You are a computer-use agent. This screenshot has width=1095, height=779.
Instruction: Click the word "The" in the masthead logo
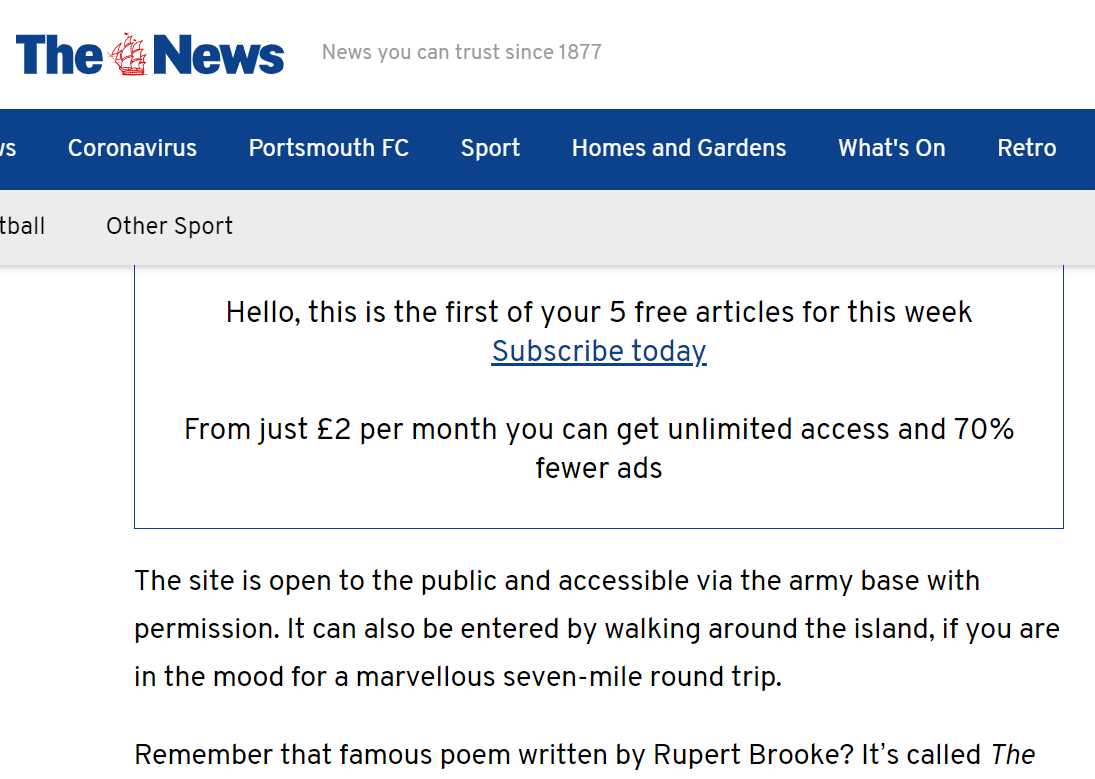[x=59, y=55]
